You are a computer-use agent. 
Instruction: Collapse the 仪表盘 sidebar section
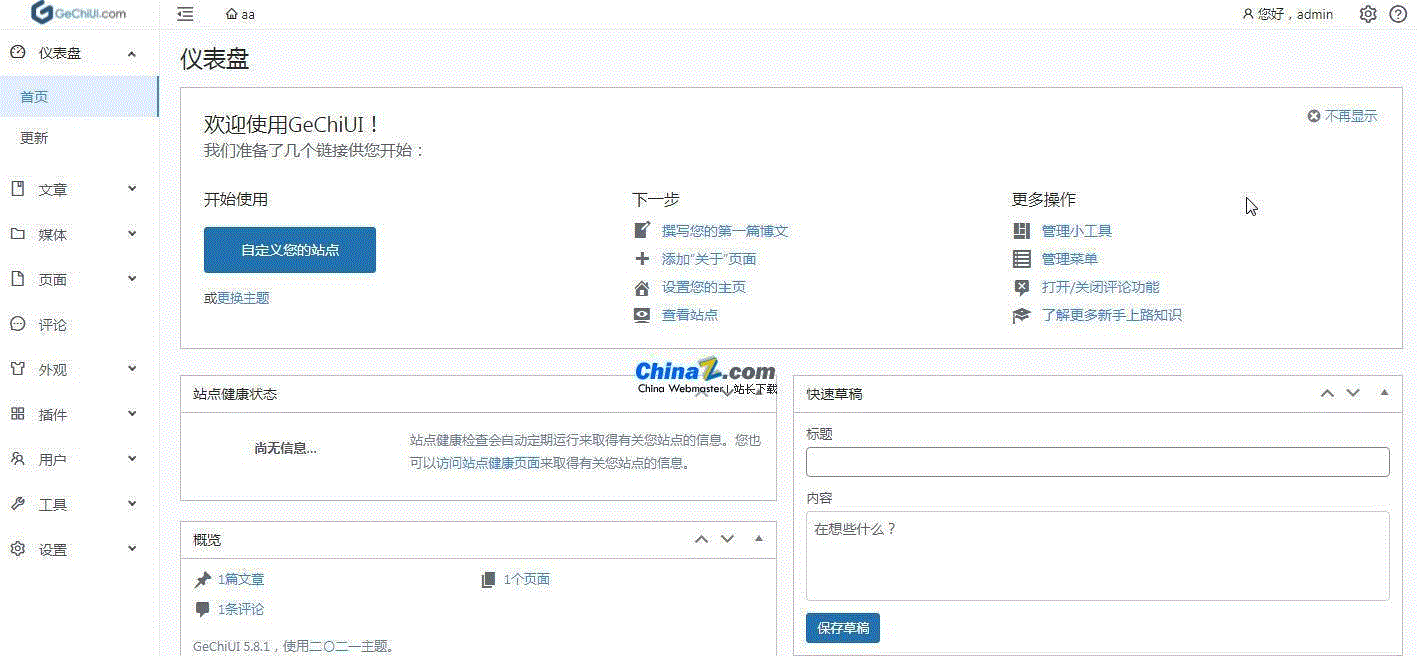point(132,53)
